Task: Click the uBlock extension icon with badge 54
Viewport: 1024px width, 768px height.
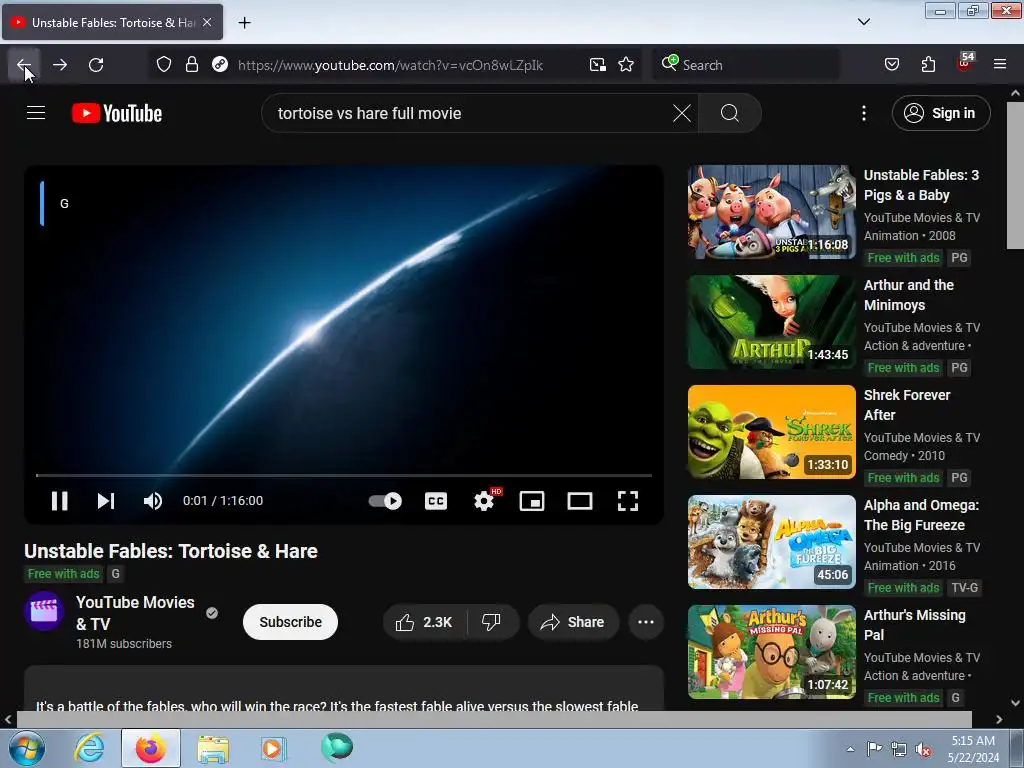Action: click(964, 63)
